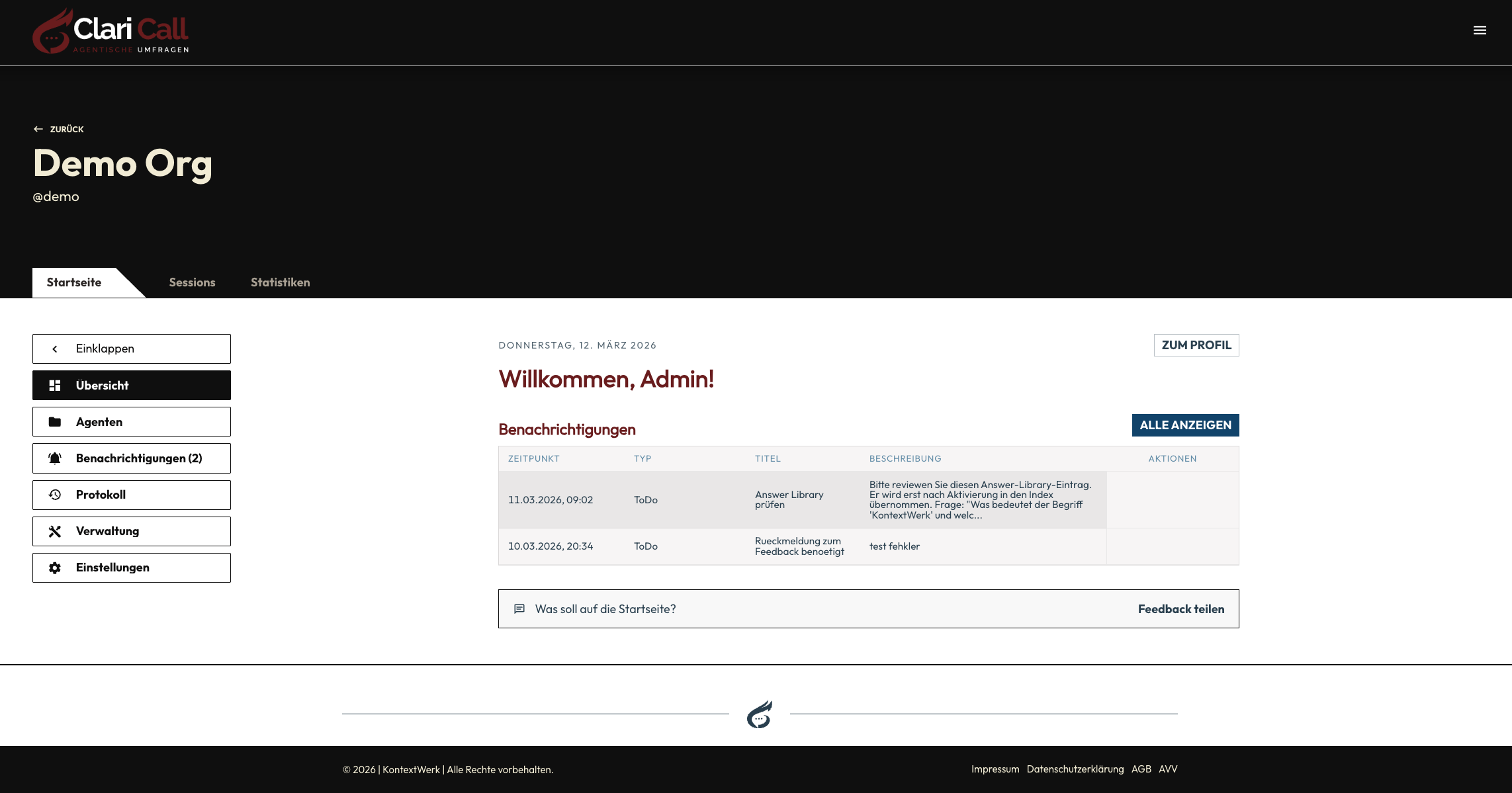Click the footer bird logo
Viewport: 1512px width, 793px height.
pos(759,714)
